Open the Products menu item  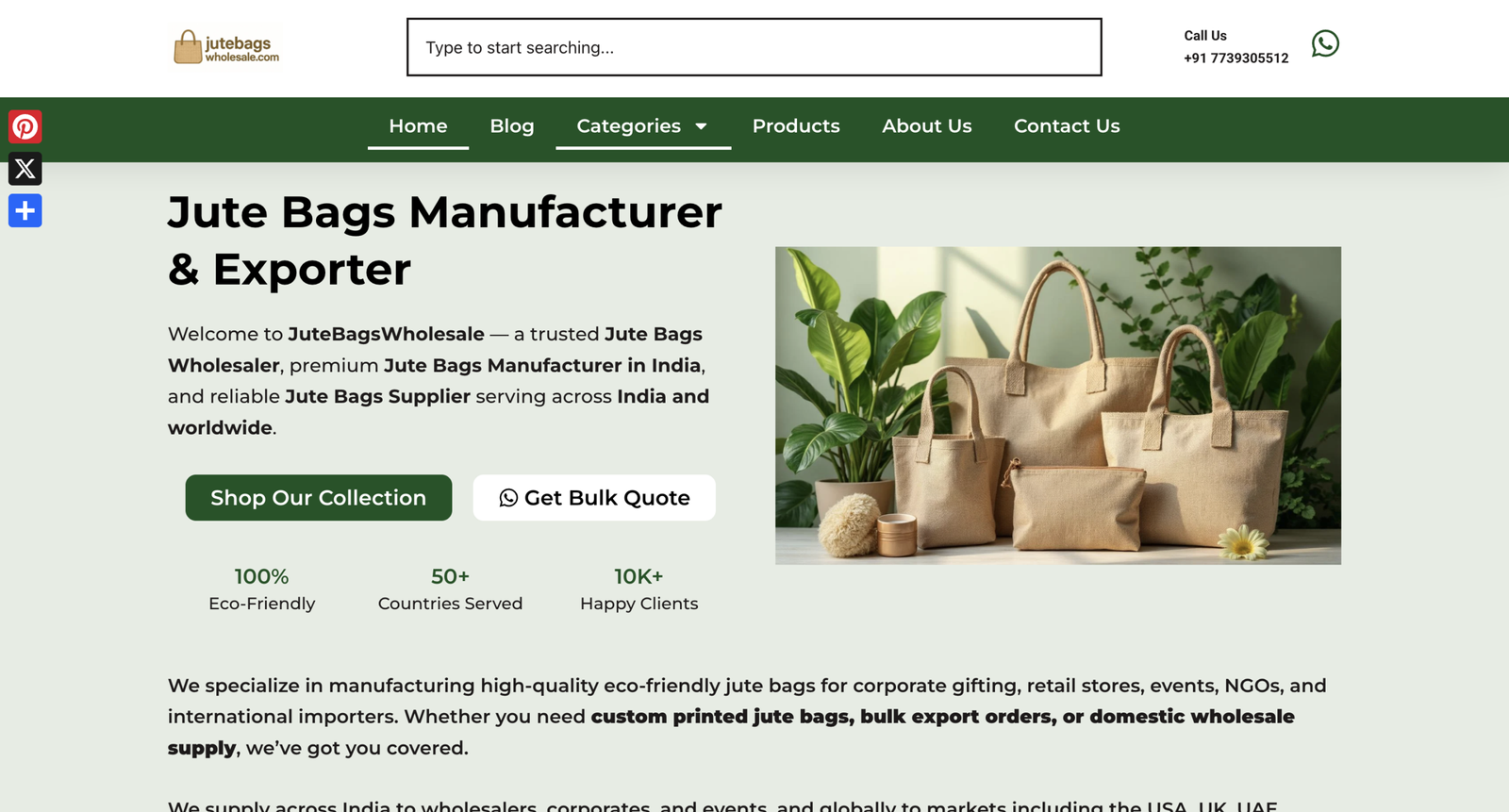click(796, 126)
